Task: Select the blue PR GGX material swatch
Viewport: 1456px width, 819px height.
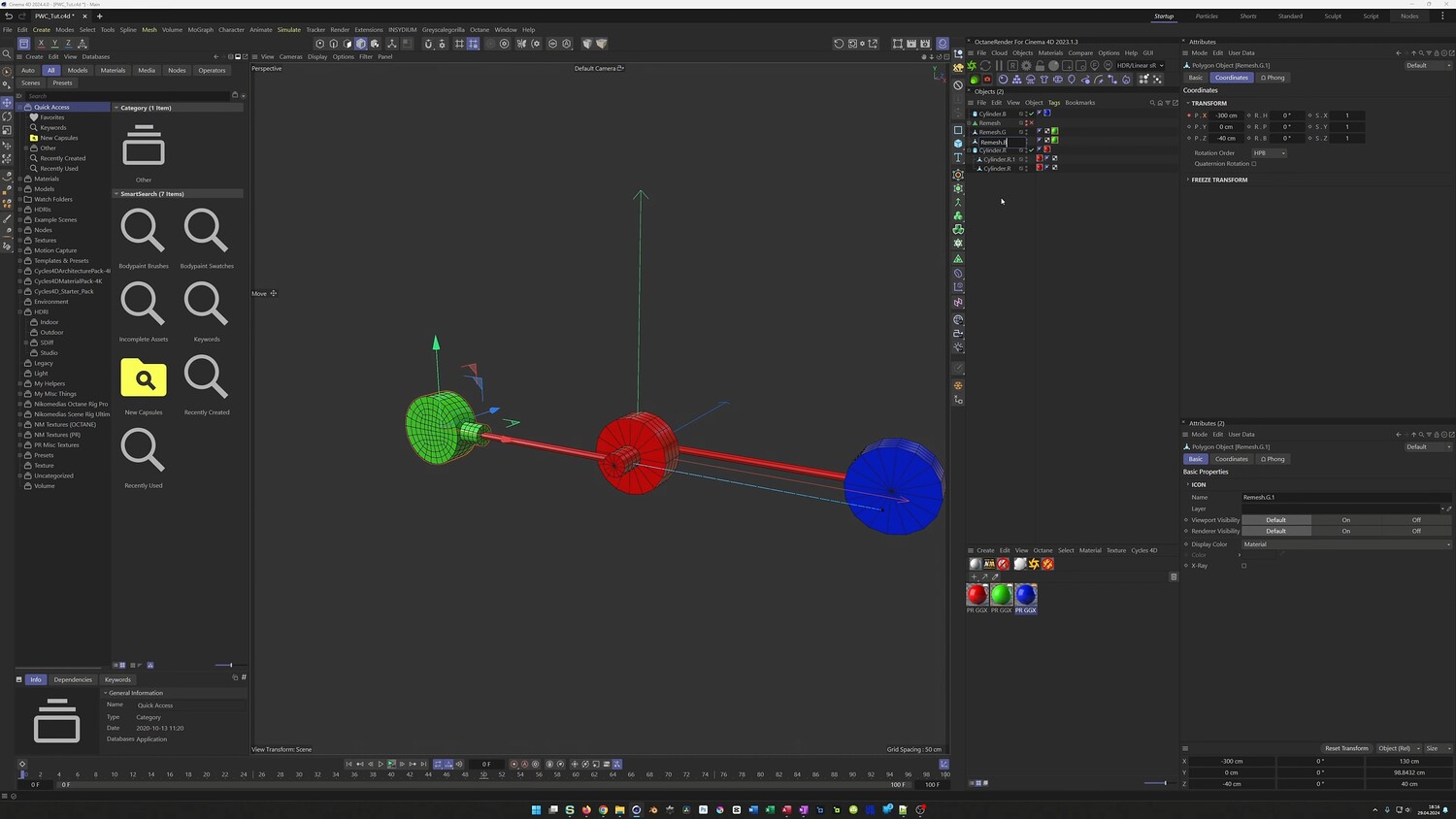Action: [x=1026, y=595]
